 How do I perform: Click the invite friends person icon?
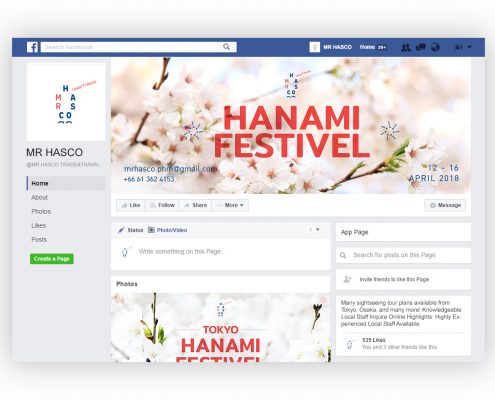347,279
